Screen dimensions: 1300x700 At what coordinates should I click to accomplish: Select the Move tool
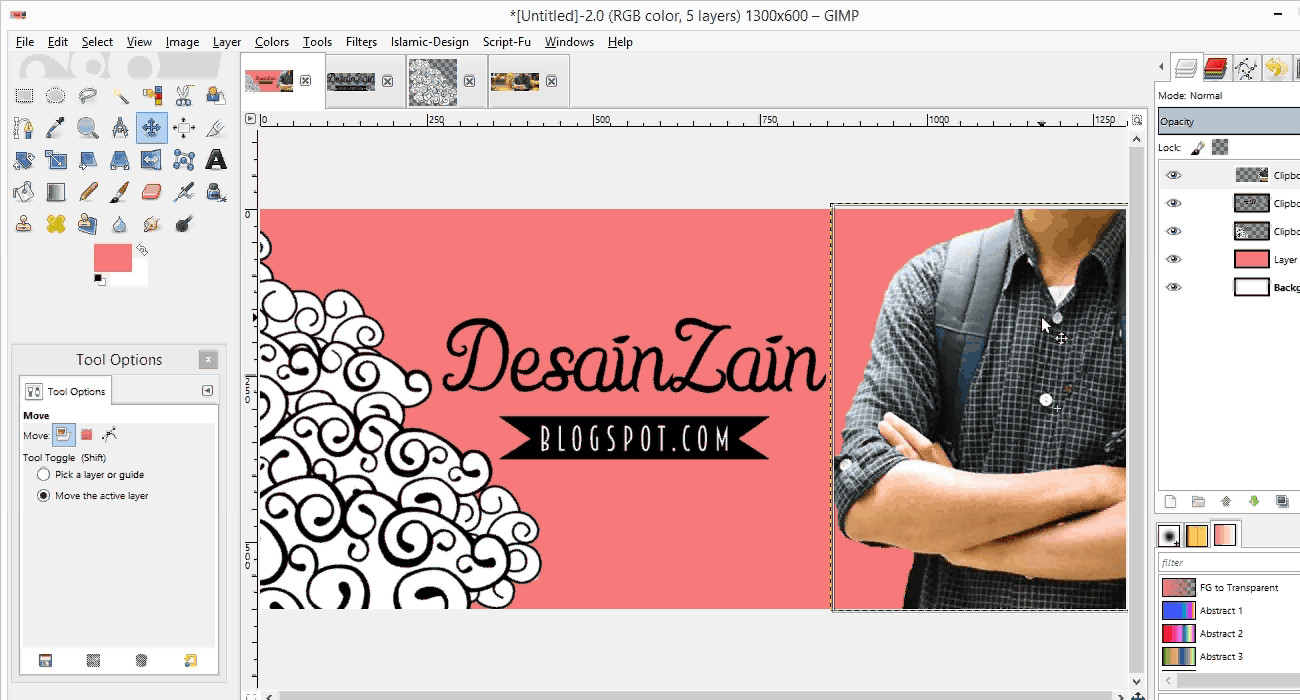tap(152, 128)
